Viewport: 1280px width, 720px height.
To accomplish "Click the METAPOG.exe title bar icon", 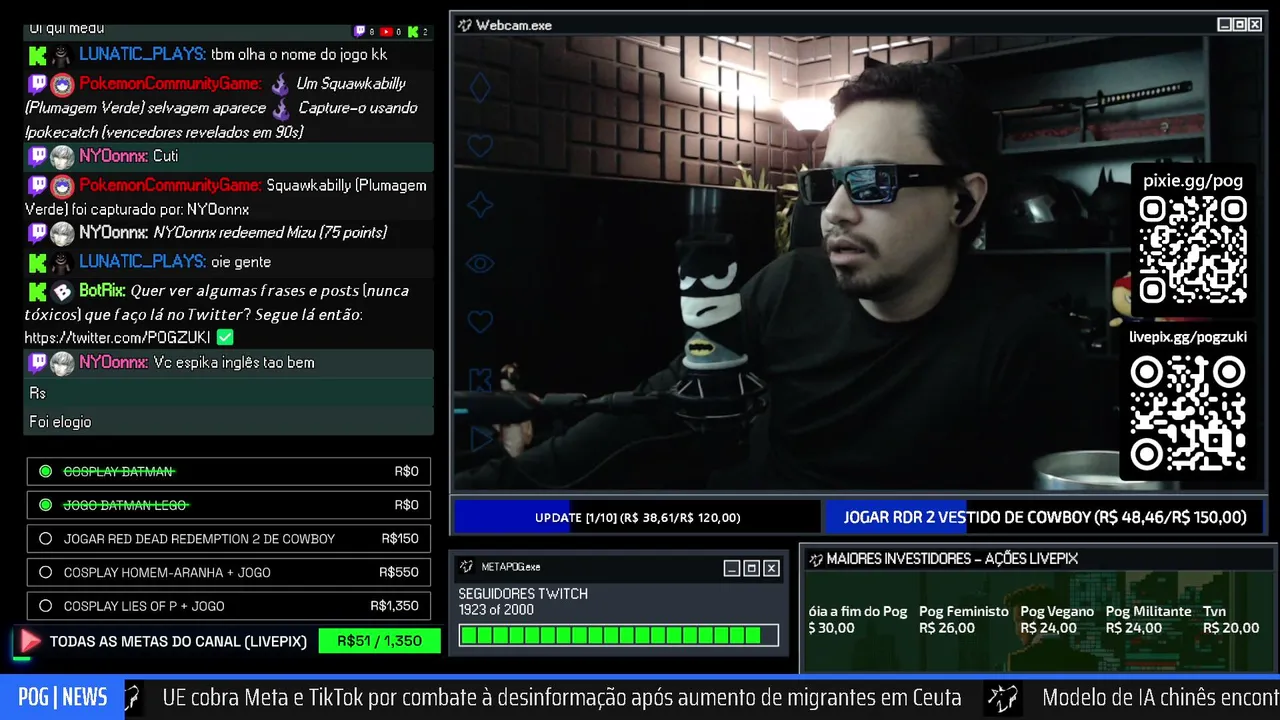I will click(x=466, y=567).
